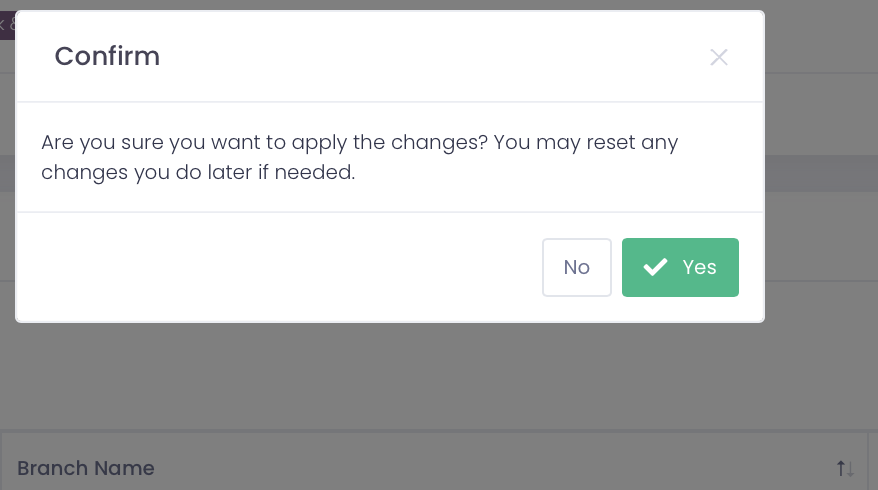The height and width of the screenshot is (490, 878).
Task: Click the sort arrows in Branch Name column
Action: 845,468
